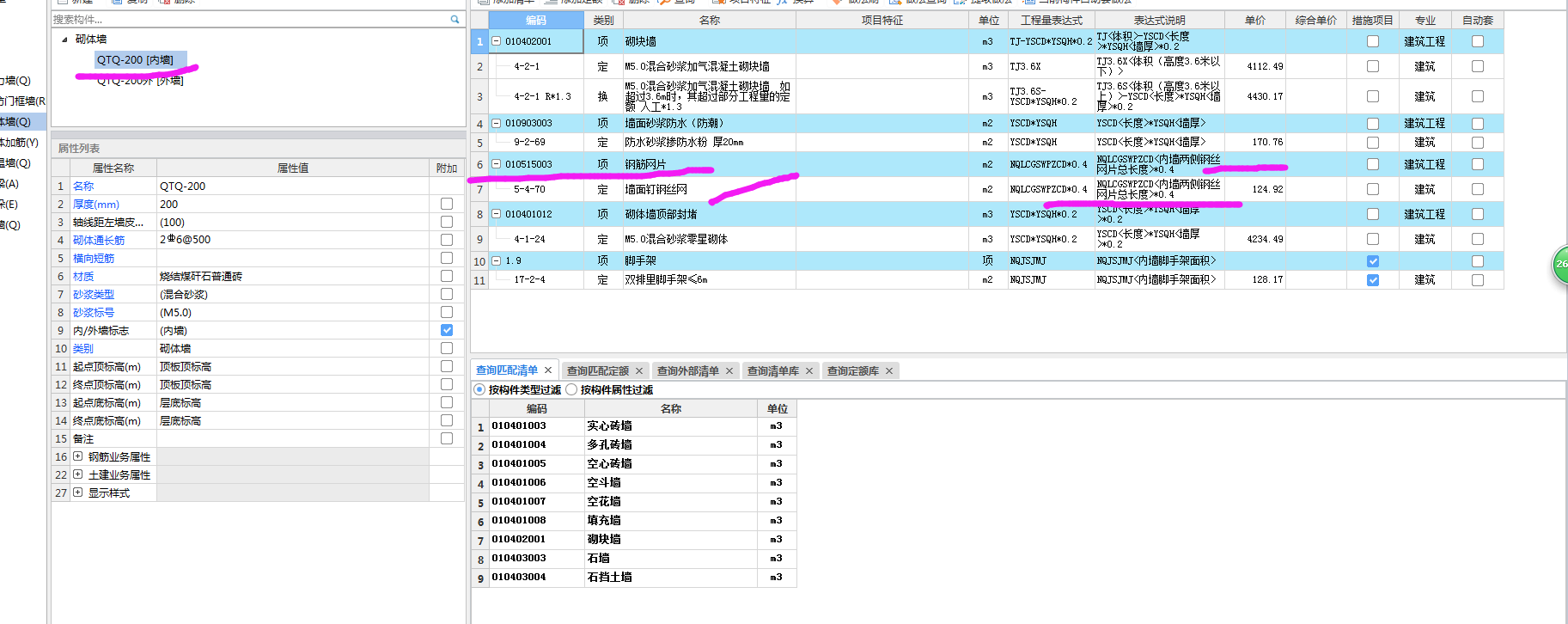Uncheck 措施项目 for the 17-2-4 row
This screenshot has height=624, width=1568.
pyautogui.click(x=1373, y=280)
